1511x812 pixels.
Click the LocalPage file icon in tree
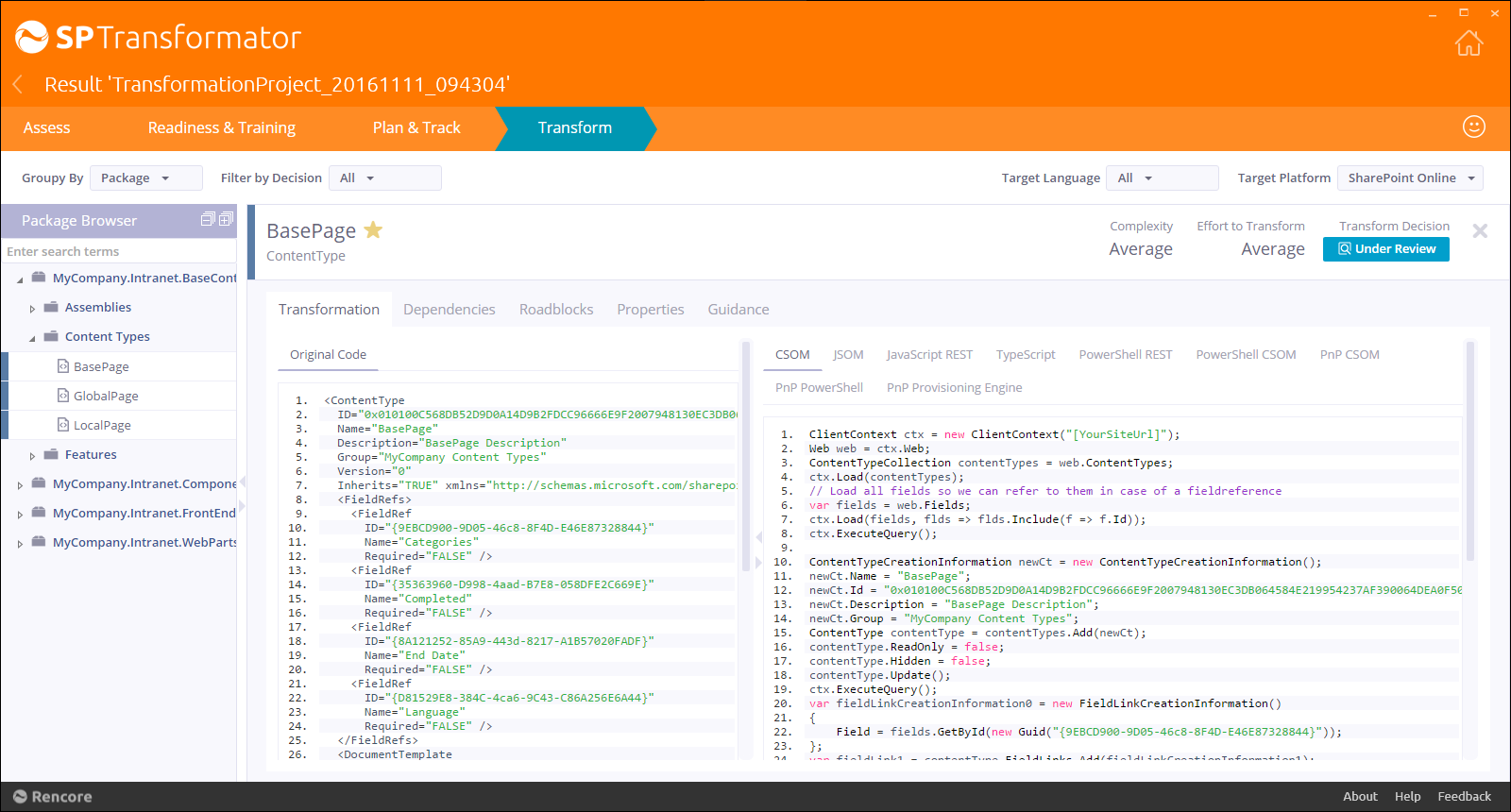click(x=63, y=425)
